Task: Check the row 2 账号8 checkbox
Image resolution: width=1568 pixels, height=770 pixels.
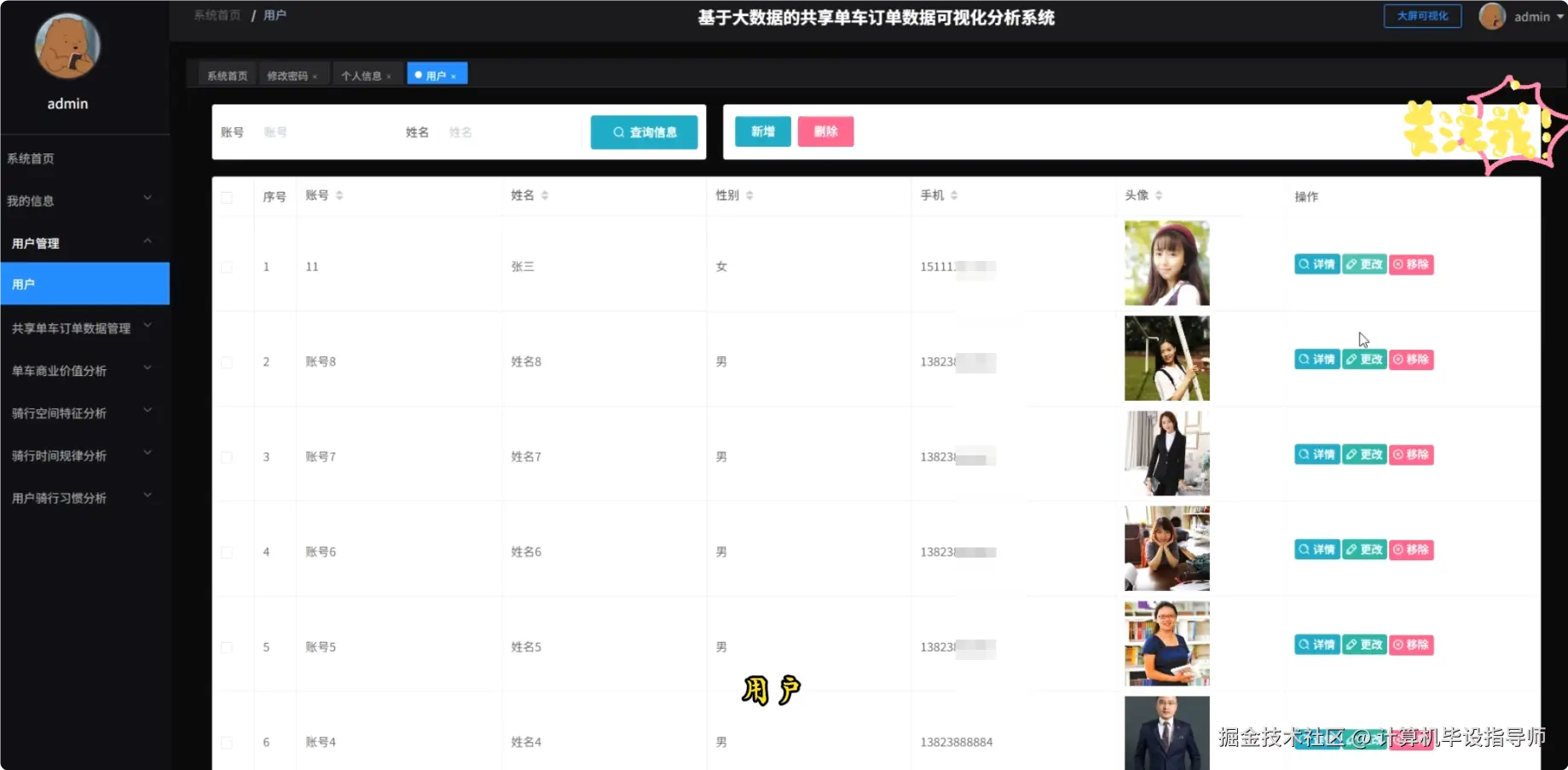Action: (227, 362)
